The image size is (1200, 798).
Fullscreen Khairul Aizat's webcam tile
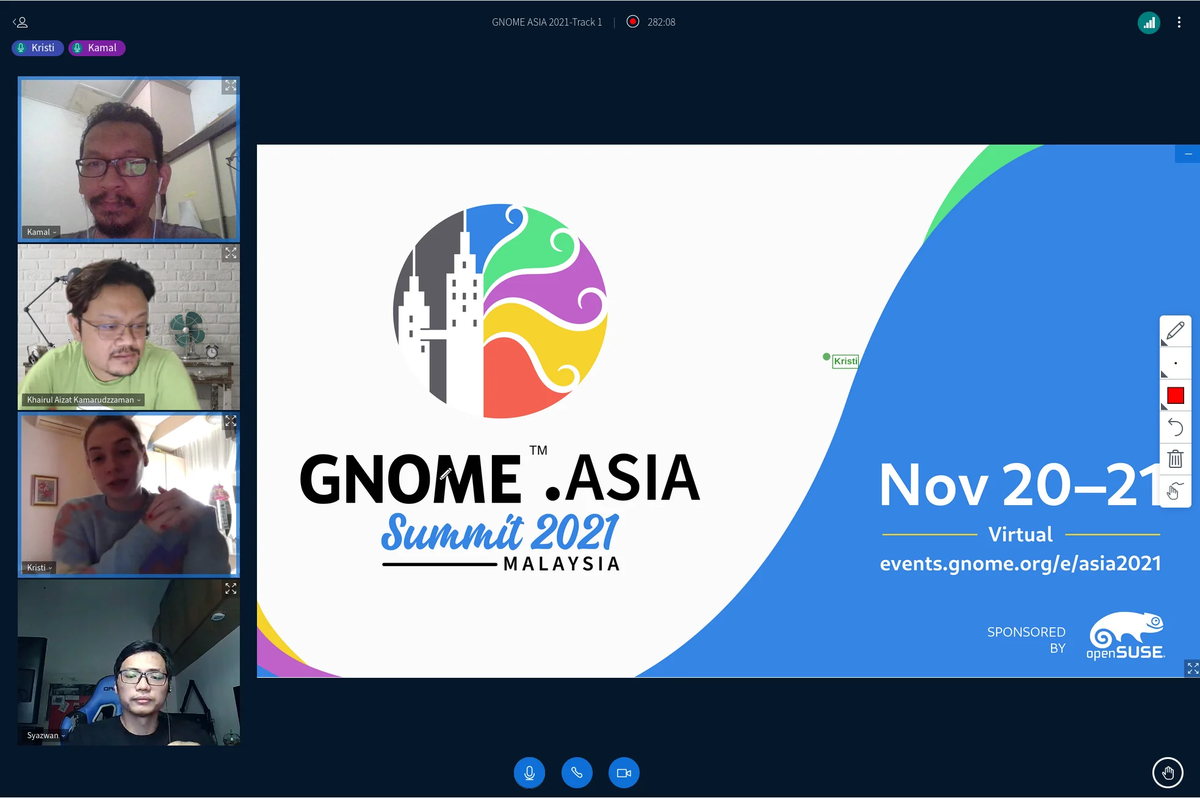(230, 253)
